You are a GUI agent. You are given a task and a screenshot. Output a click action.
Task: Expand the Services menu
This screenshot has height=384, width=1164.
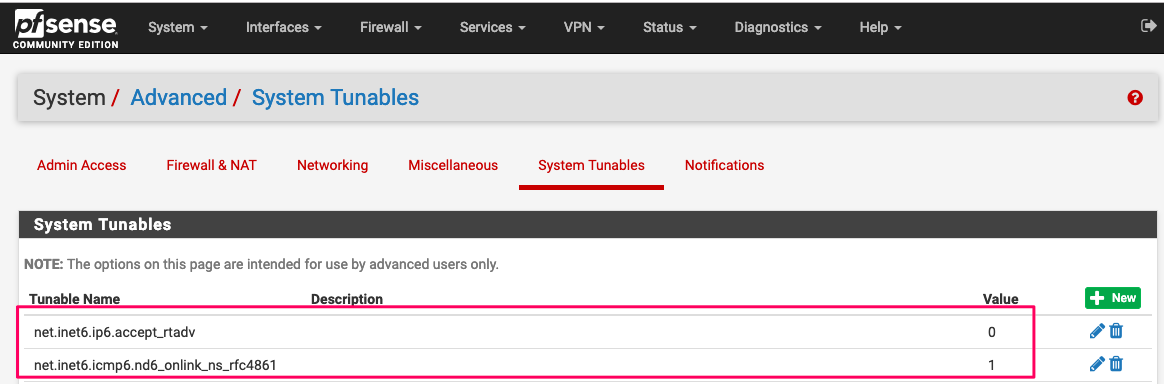(x=492, y=27)
